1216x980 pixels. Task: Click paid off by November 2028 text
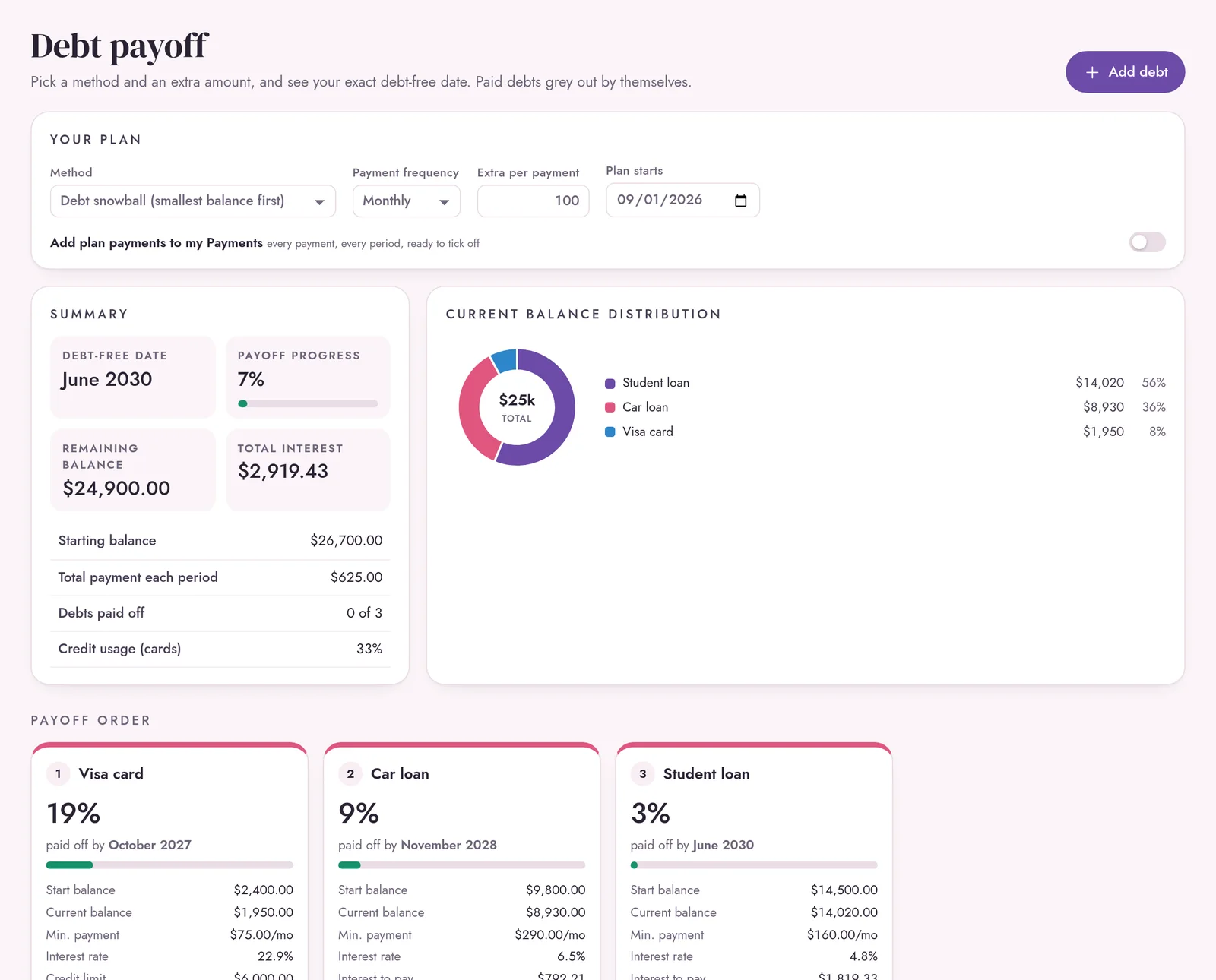[417, 846]
